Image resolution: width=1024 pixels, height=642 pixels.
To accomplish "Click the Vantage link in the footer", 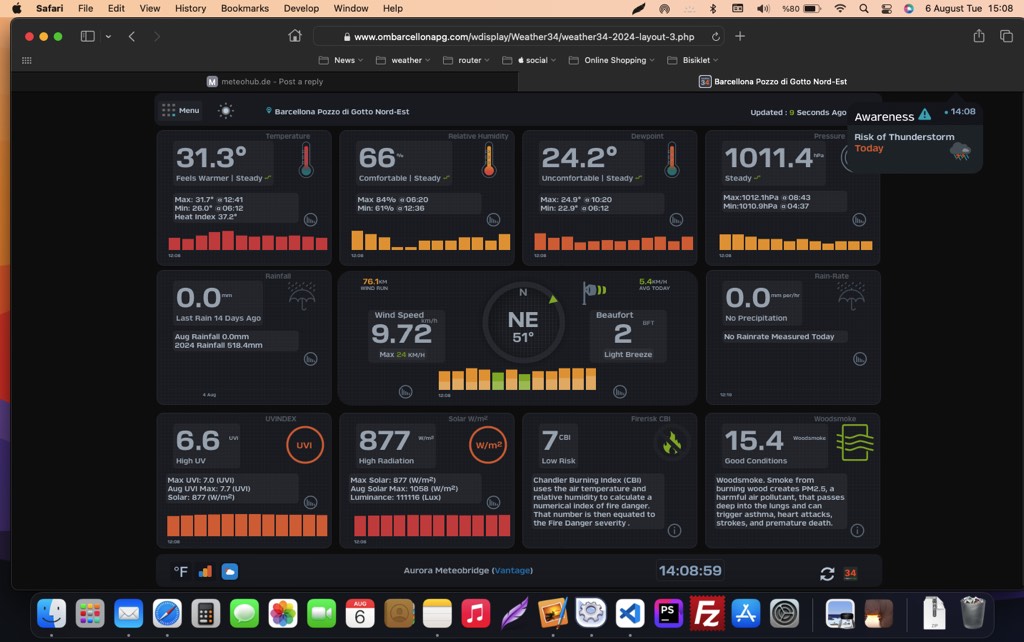I will 512,571.
